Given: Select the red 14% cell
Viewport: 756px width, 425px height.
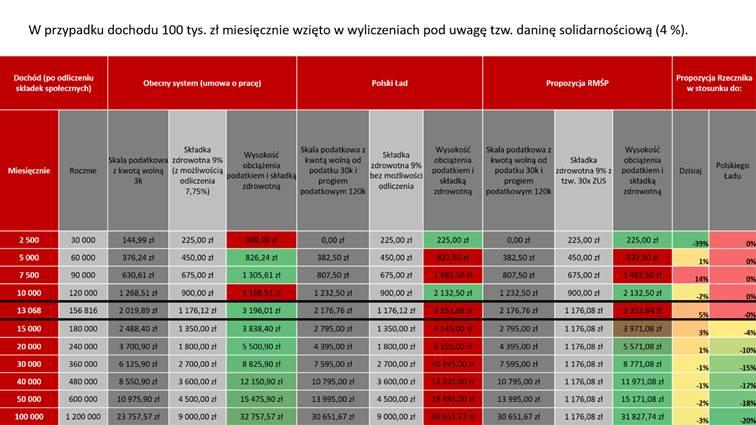Looking at the screenshot, I should click(690, 276).
